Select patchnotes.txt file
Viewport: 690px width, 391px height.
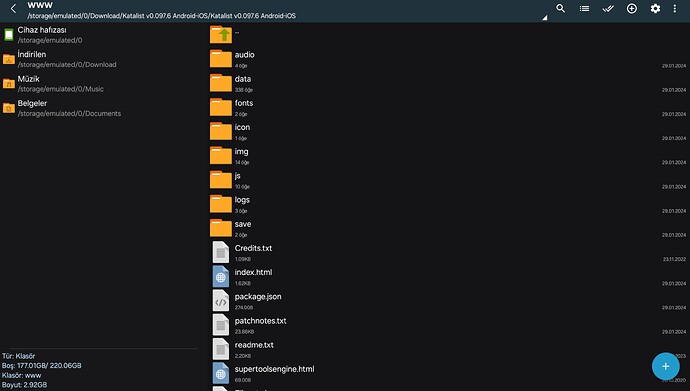click(448, 325)
